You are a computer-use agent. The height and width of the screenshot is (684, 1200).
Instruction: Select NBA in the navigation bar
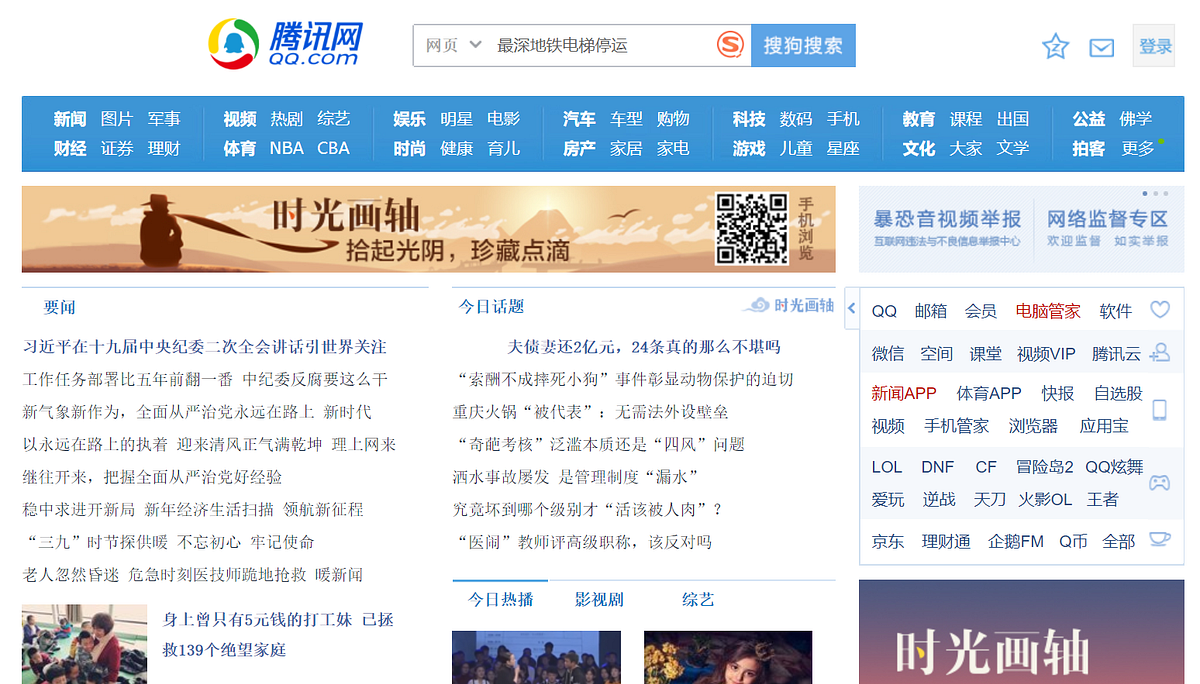point(287,148)
